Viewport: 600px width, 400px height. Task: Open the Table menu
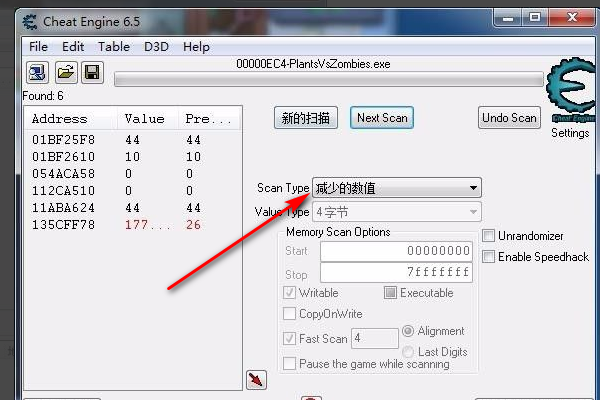click(114, 47)
